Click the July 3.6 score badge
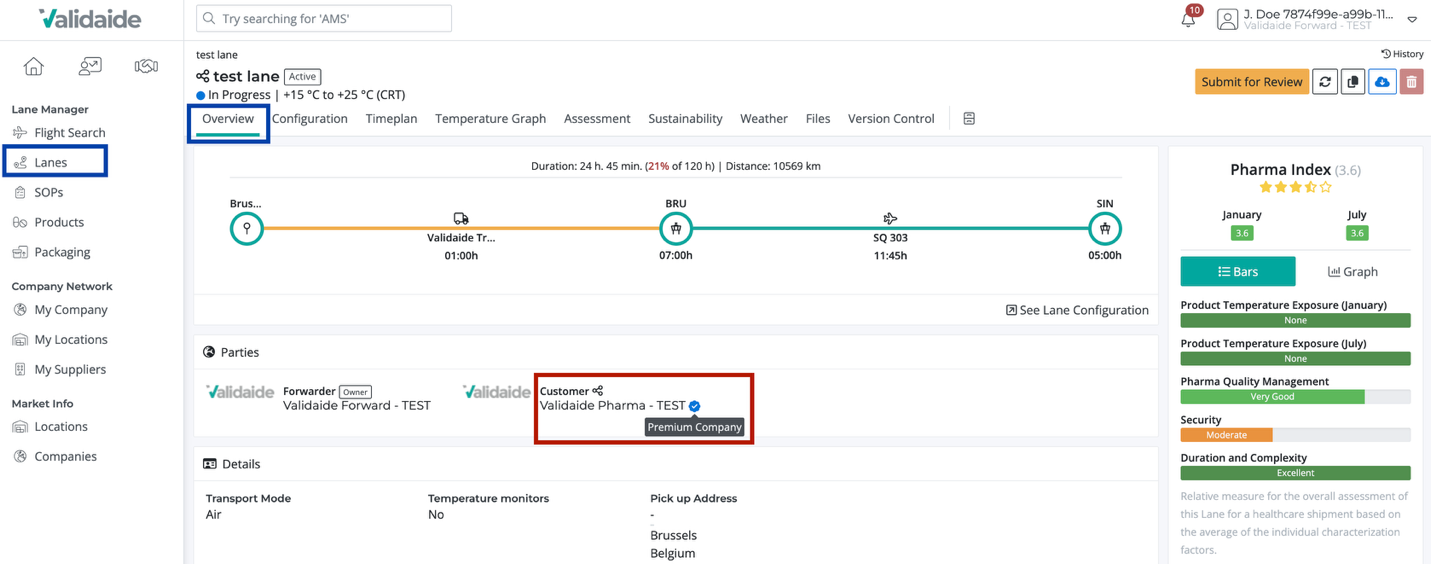The image size is (1431, 564). coord(1357,233)
